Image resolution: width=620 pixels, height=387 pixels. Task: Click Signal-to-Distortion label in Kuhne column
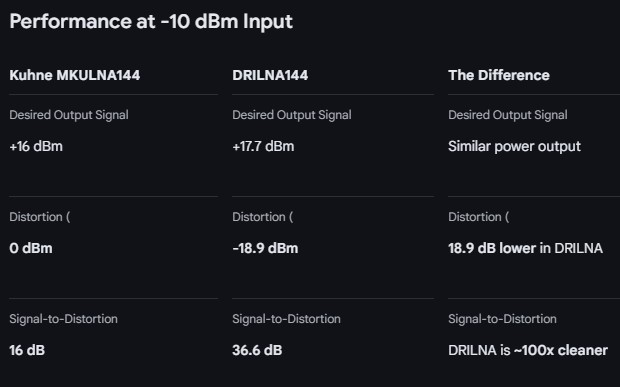(63, 319)
